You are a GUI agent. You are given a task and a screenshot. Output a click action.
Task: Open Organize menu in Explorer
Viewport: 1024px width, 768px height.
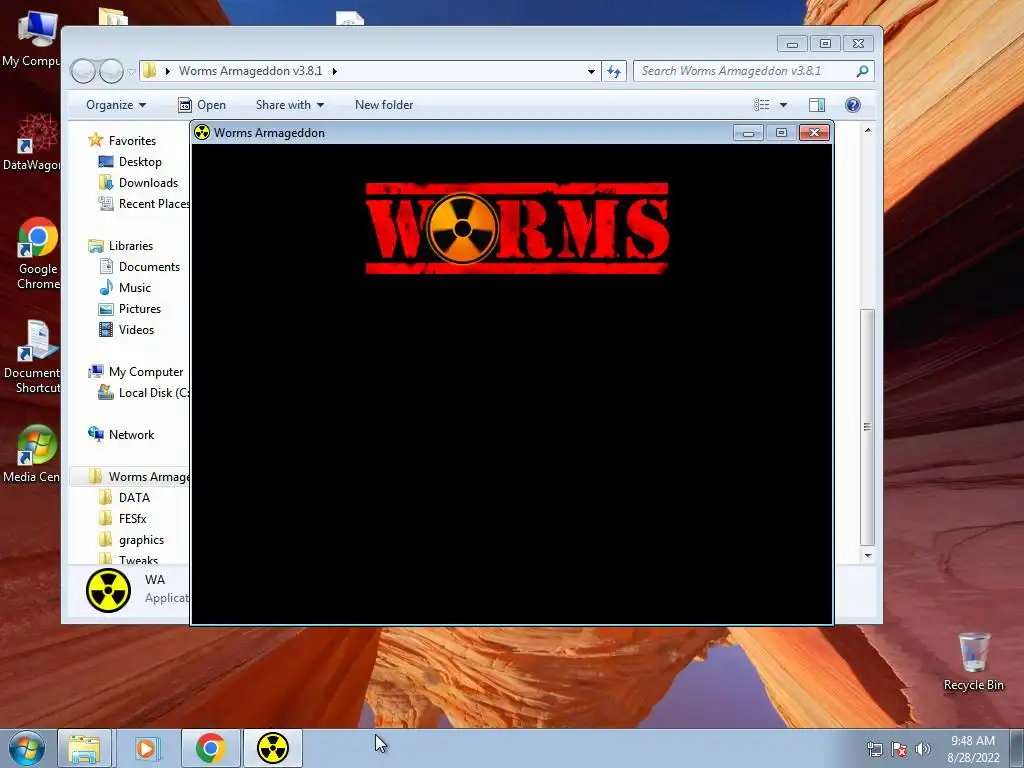coord(116,104)
